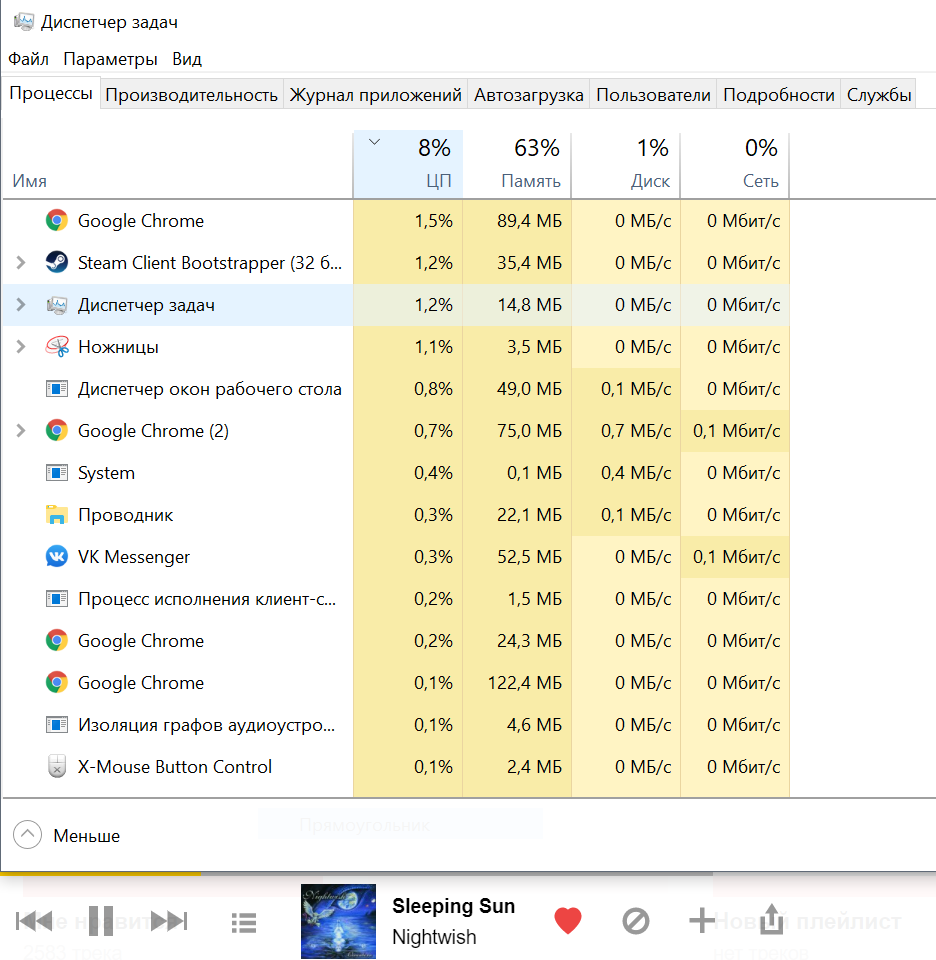
Task: Open the Файл menu
Action: (28, 59)
